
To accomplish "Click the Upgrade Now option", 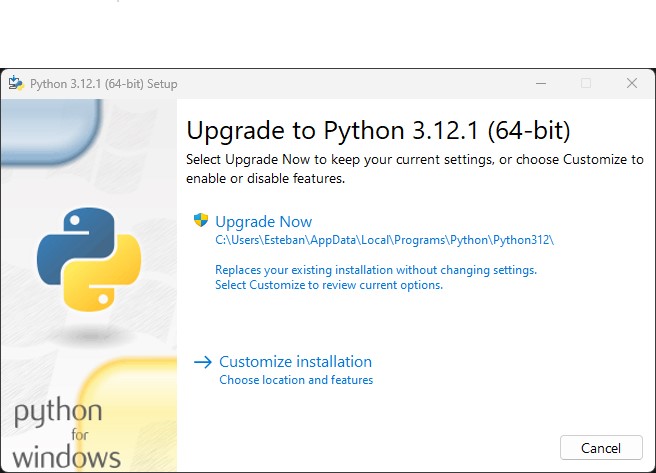I will pyautogui.click(x=264, y=222).
